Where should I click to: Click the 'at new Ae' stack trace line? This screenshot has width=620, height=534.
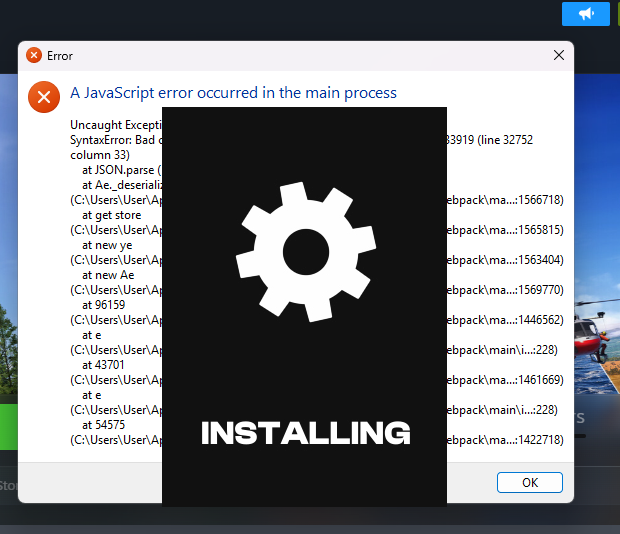click(107, 275)
